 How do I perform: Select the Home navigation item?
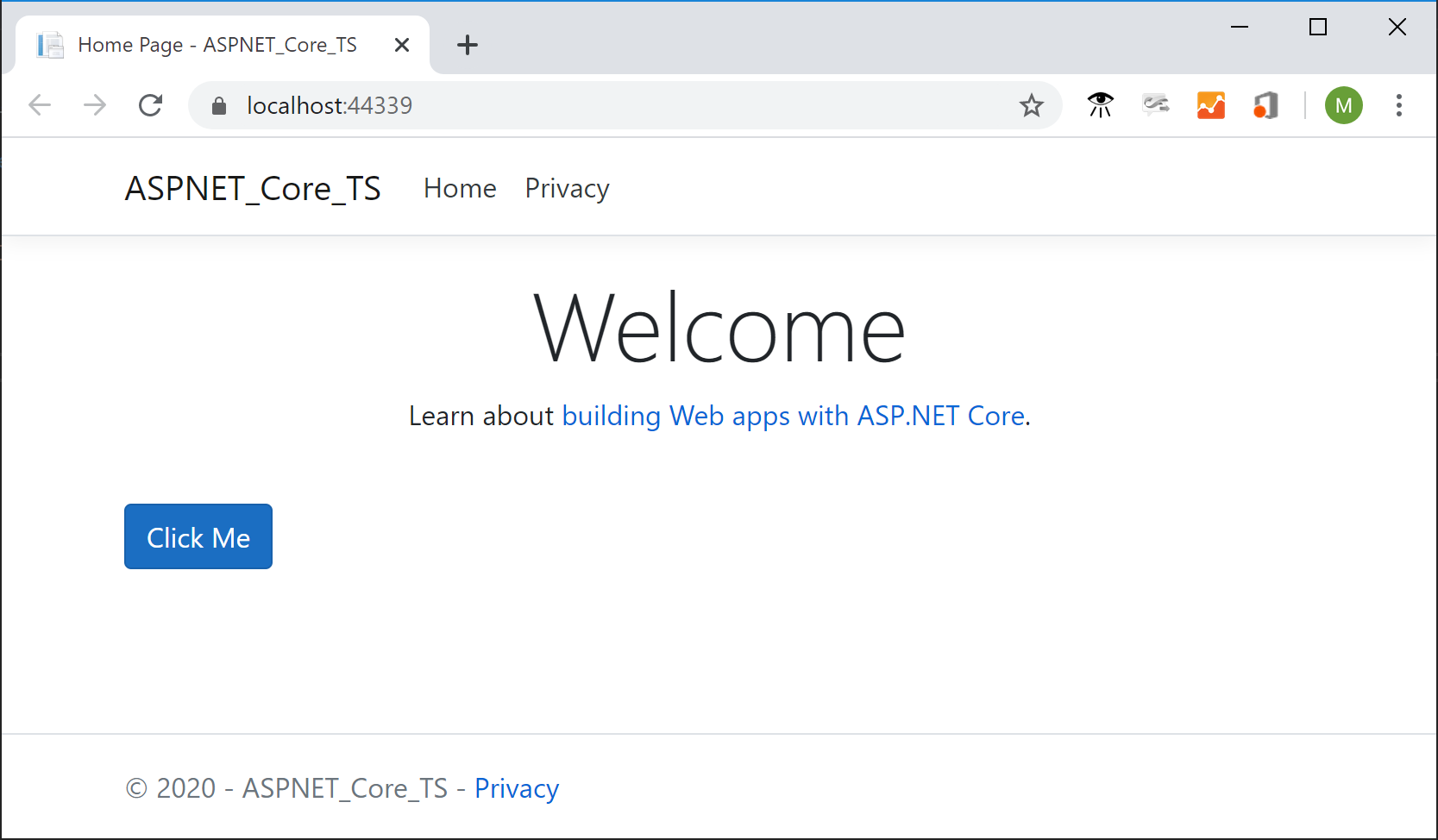(x=459, y=188)
